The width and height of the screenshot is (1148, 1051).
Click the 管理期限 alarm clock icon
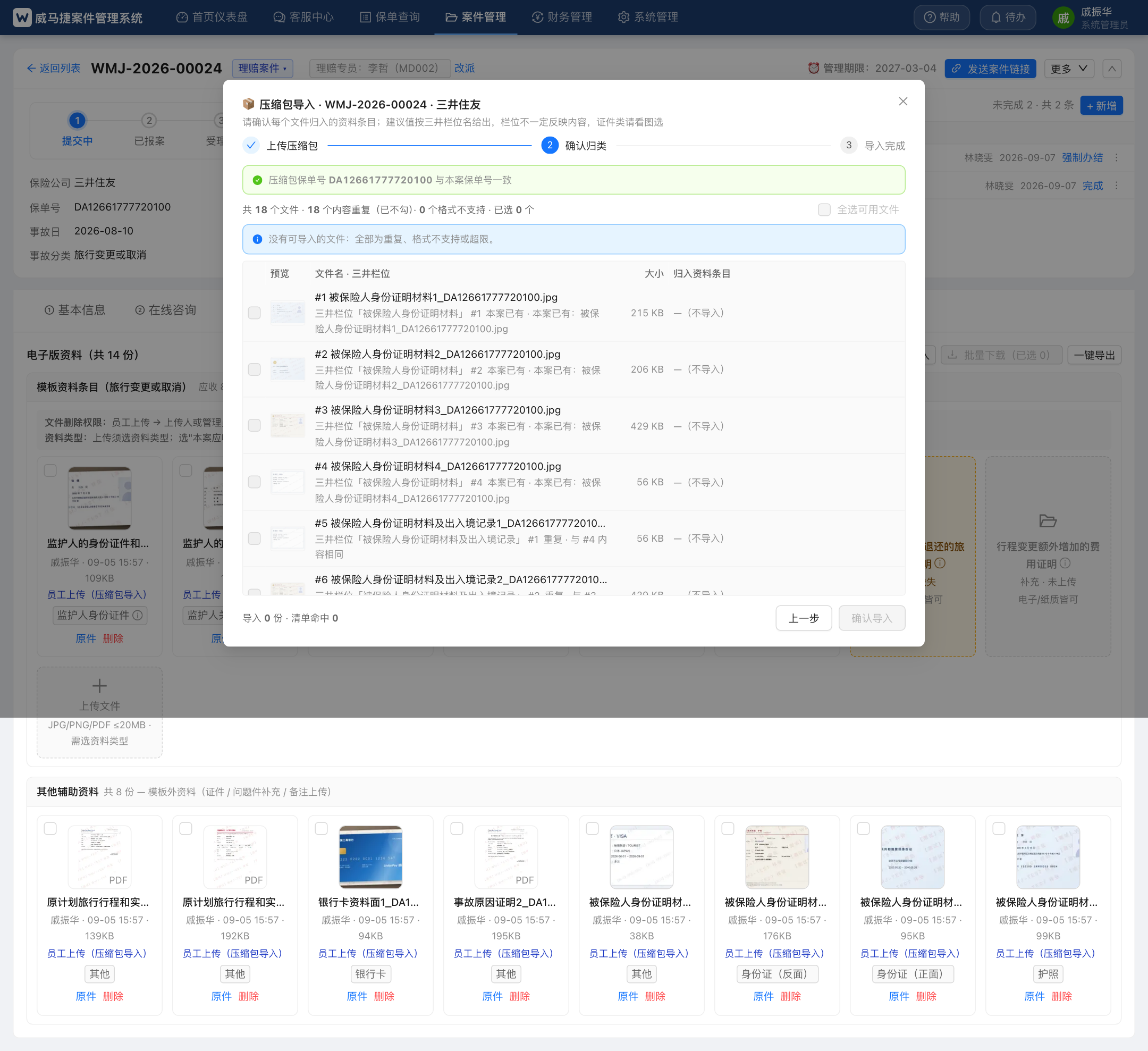[813, 69]
